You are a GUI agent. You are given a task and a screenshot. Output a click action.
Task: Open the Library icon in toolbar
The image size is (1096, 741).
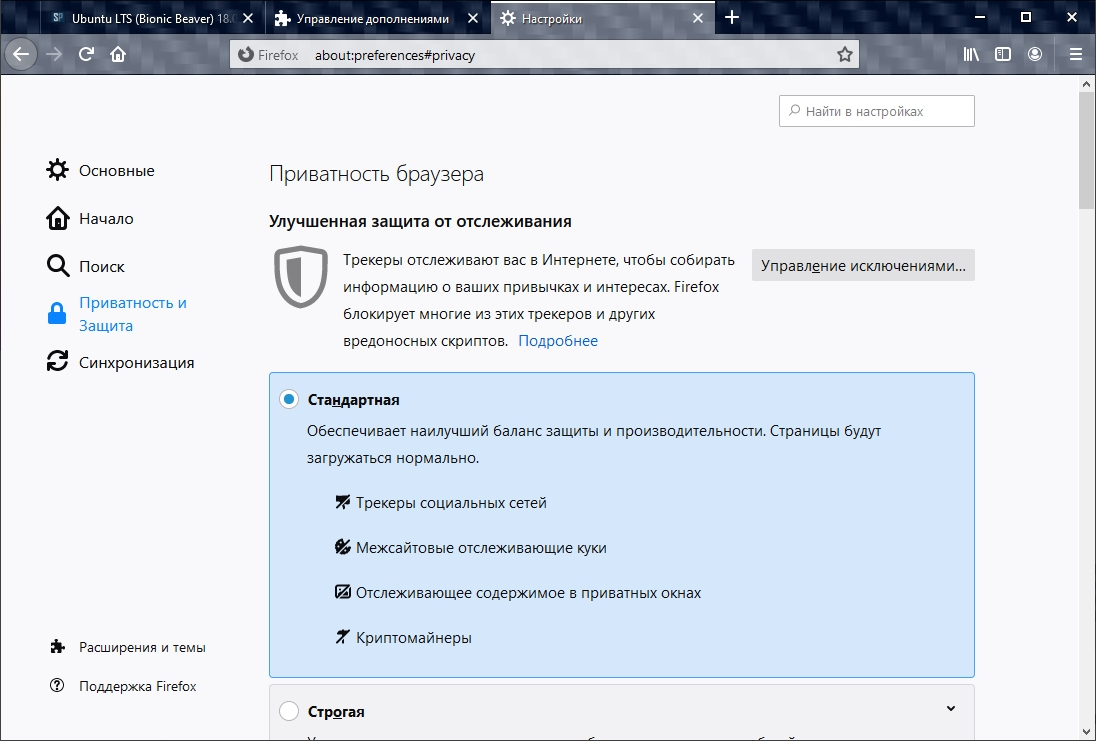971,55
